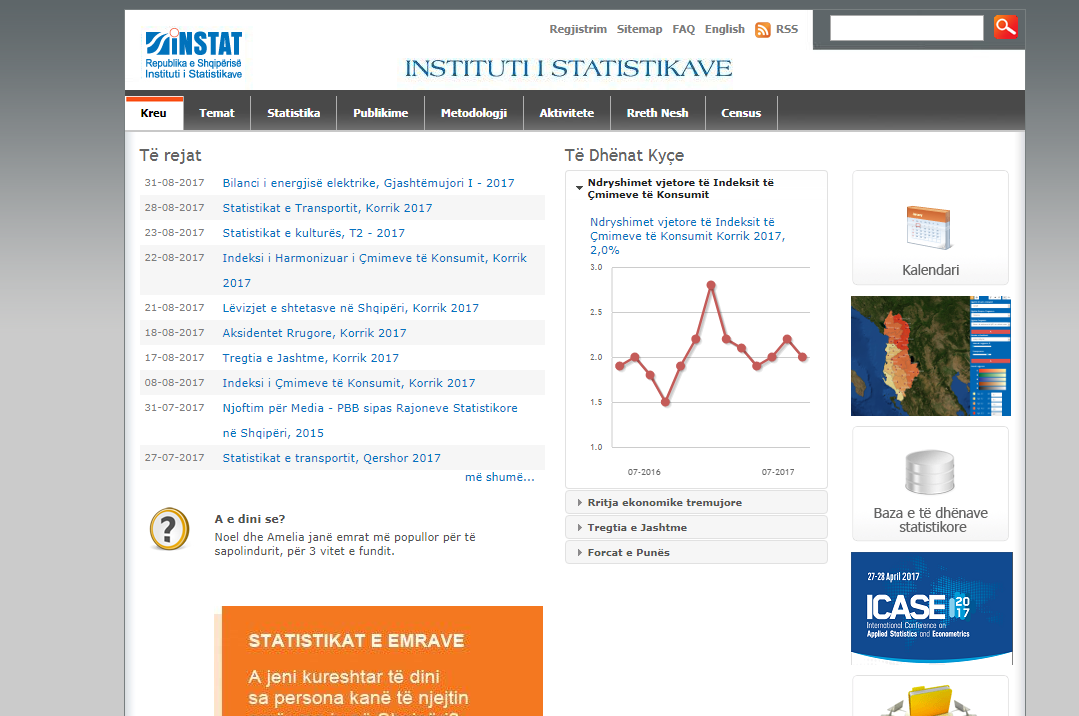Viewport: 1079px width, 716px height.
Task: Click the Të rejat heading
Action: pos(170,156)
